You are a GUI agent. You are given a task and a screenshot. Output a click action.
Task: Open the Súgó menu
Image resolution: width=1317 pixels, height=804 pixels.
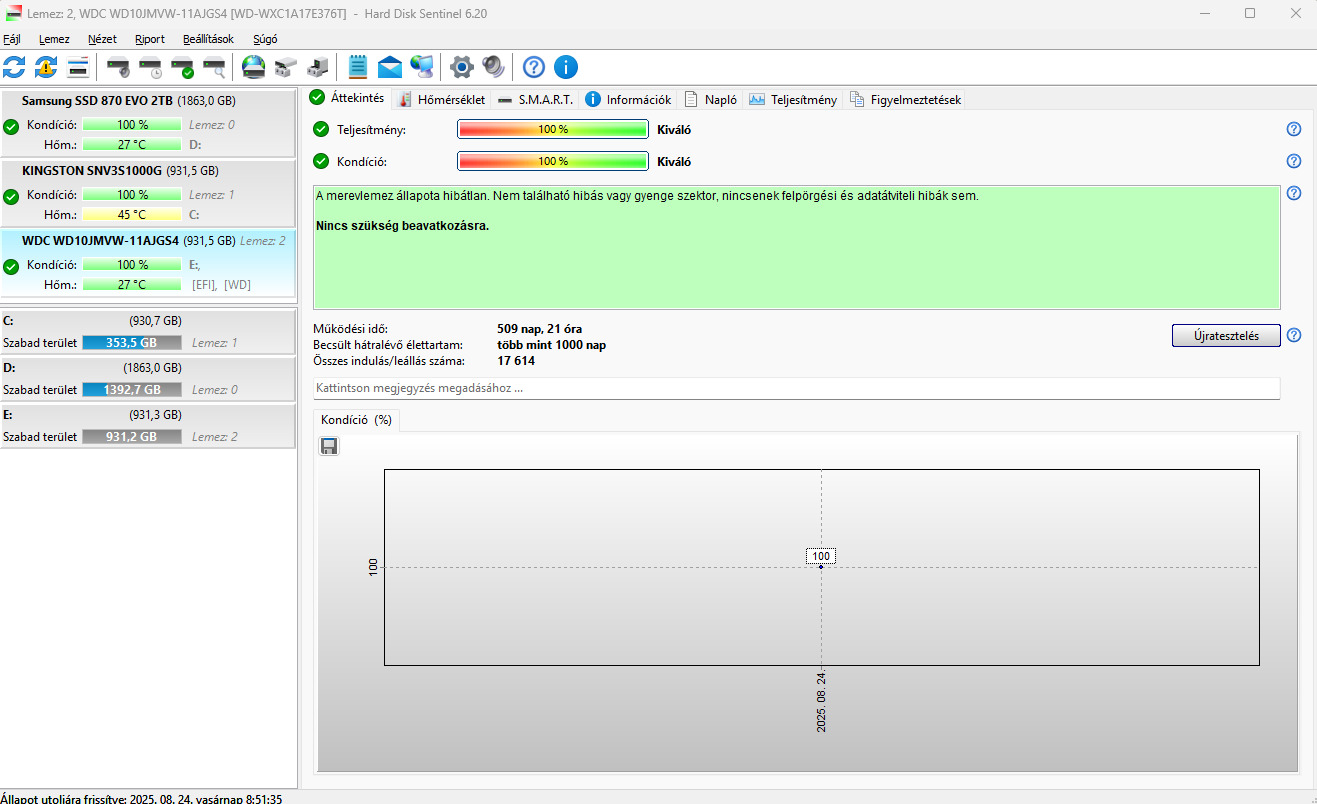(265, 39)
